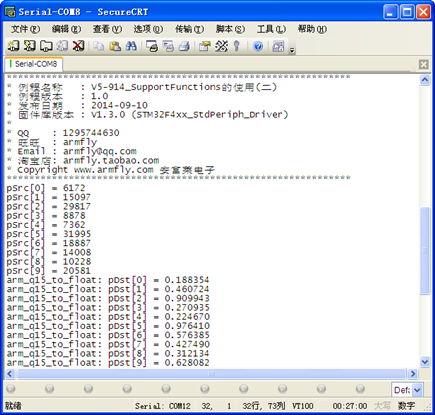435x415 pixels.
Task: Expand the toolbar options overflow arrow
Action: (x=292, y=50)
